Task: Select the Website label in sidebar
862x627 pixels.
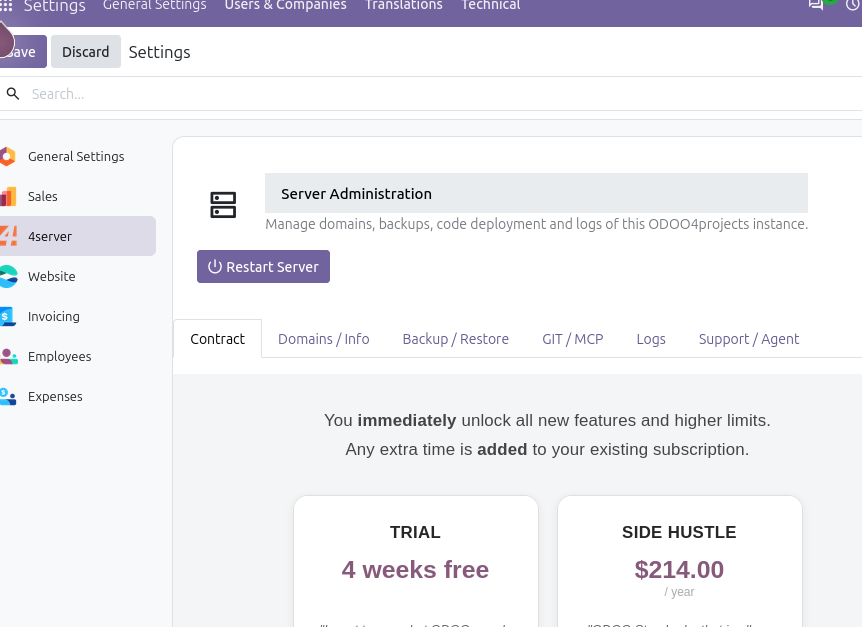Action: pos(52,276)
